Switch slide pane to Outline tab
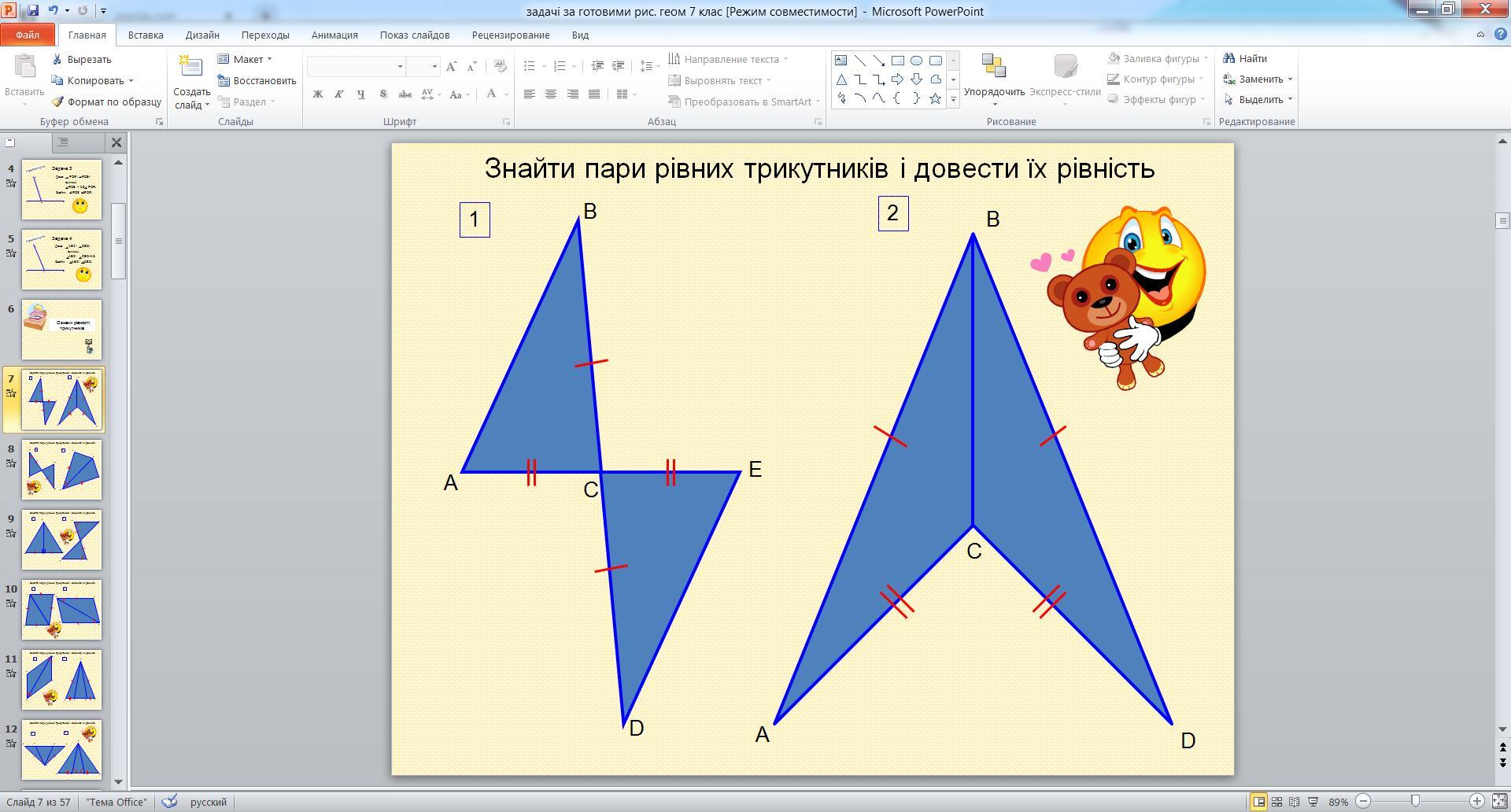The image size is (1511, 812). (x=63, y=142)
